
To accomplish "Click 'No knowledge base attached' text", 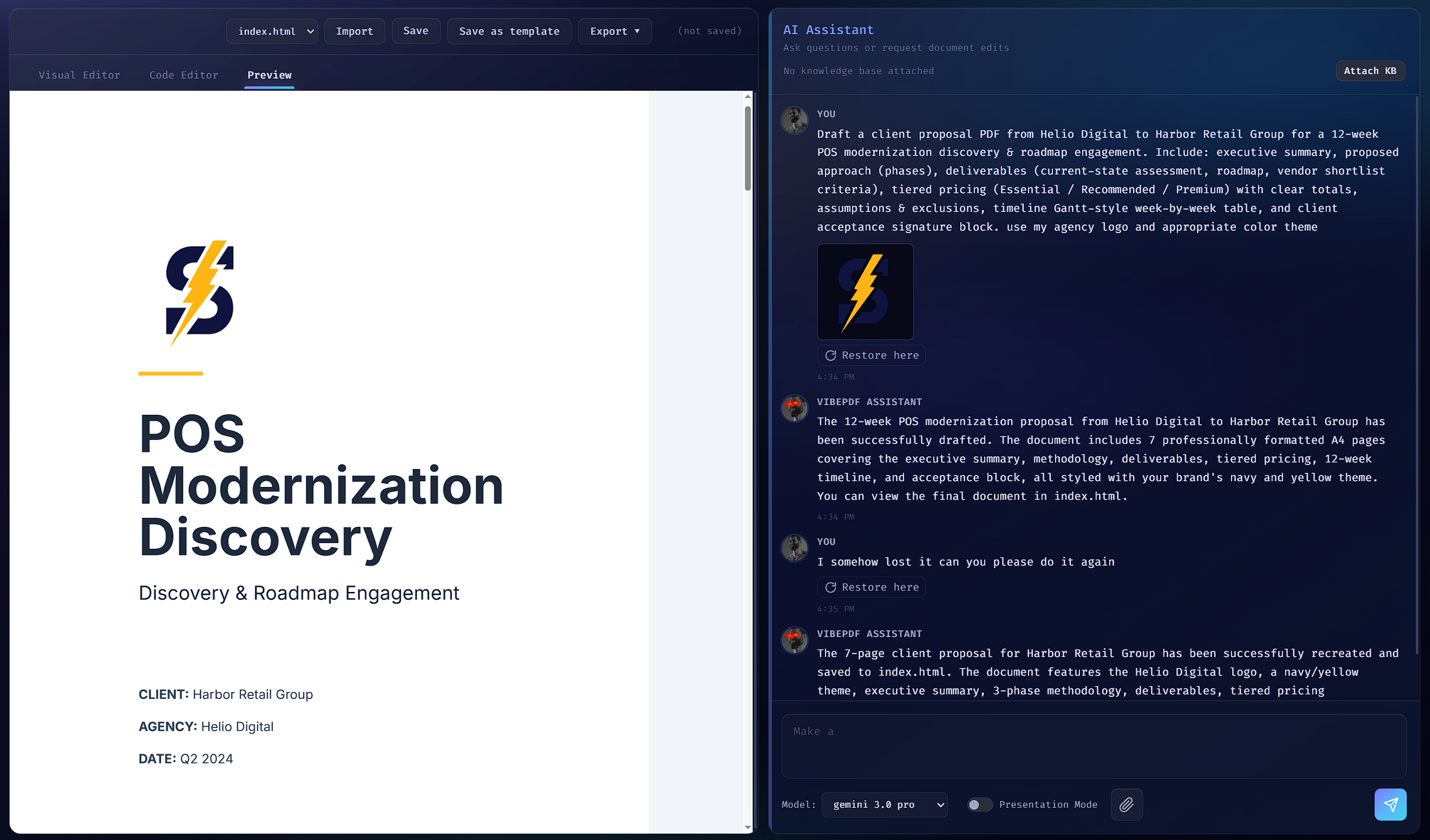I will [858, 71].
